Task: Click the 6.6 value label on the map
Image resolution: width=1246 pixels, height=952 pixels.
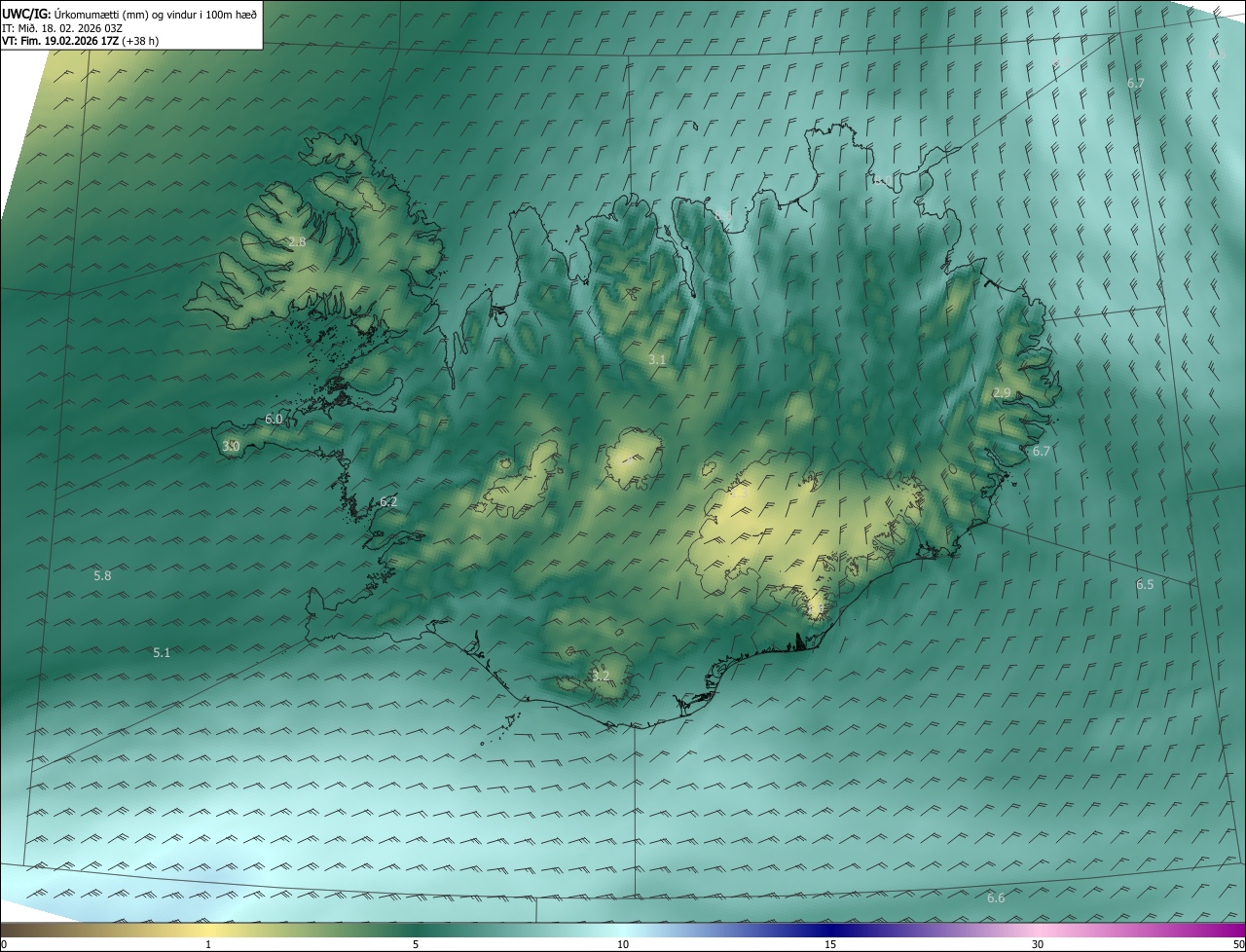Action: (996, 897)
